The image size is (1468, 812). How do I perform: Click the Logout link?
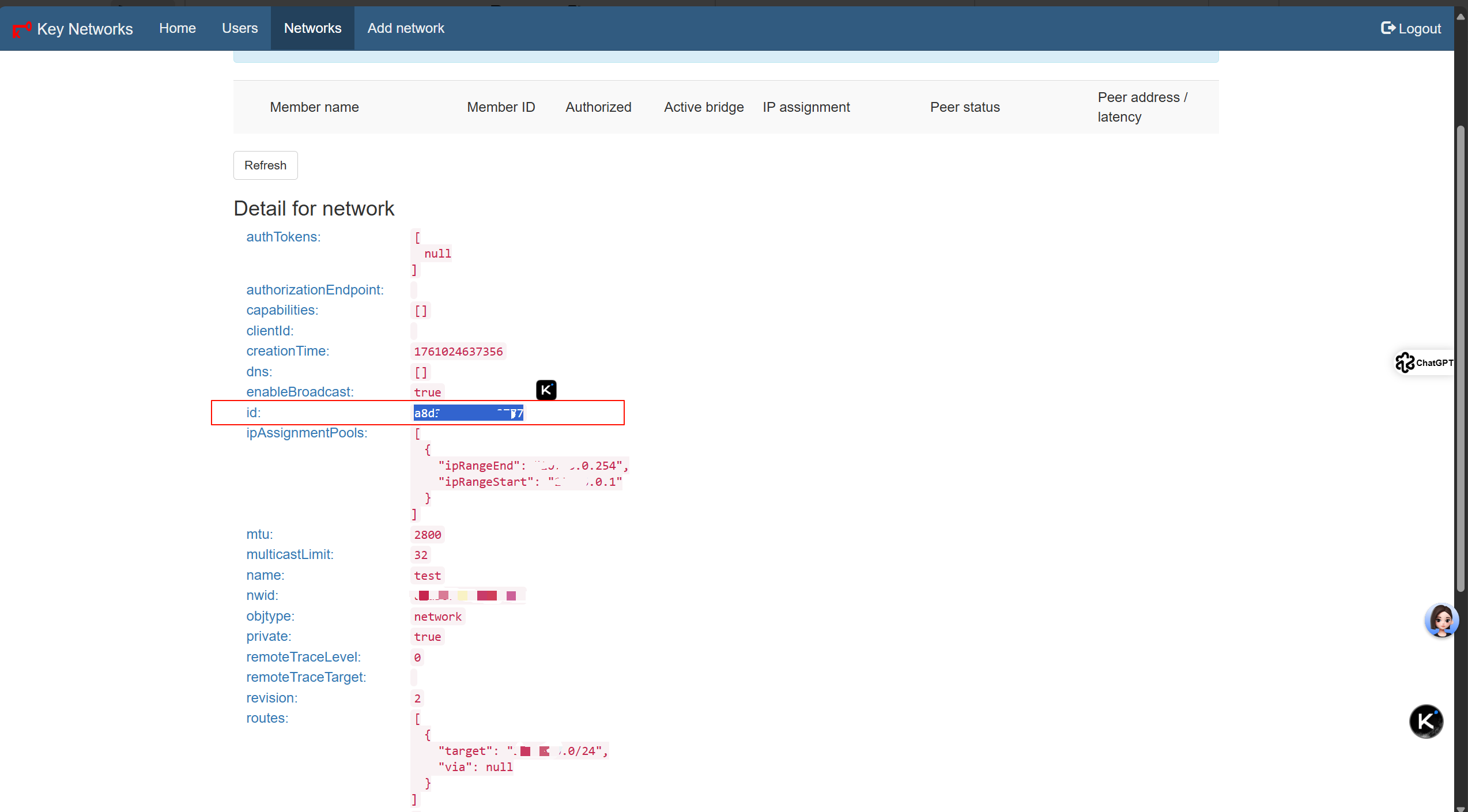1419,29
